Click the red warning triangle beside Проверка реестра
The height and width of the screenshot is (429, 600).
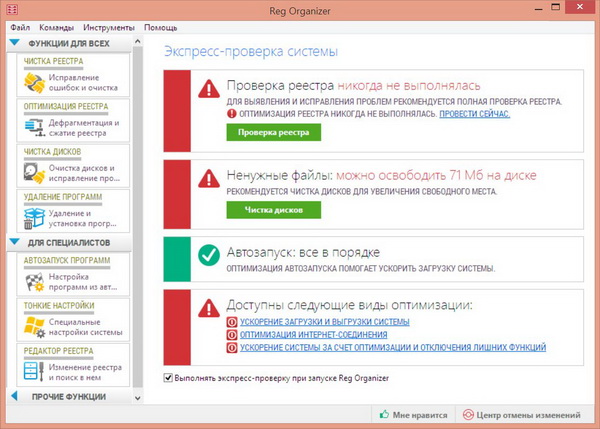[209, 89]
